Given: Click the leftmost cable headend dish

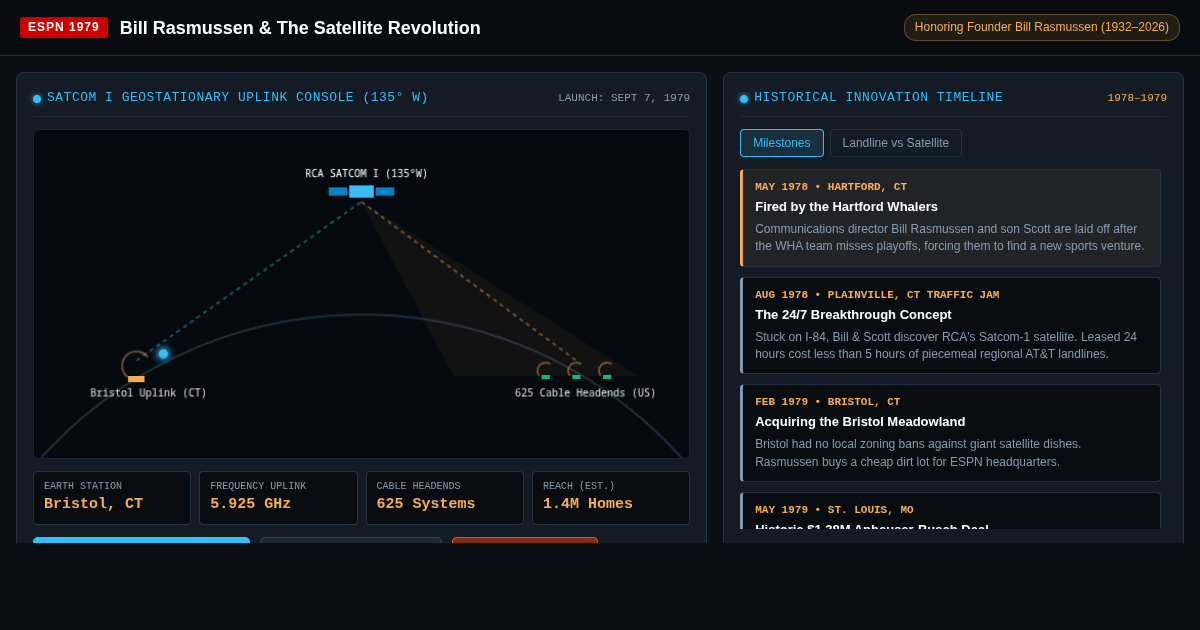Looking at the screenshot, I should [545, 371].
